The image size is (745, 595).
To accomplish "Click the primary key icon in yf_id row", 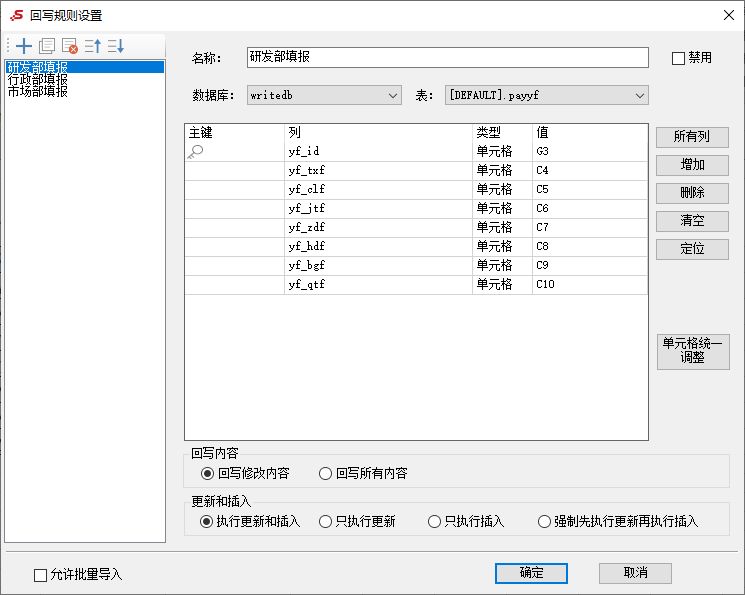I will (195, 152).
